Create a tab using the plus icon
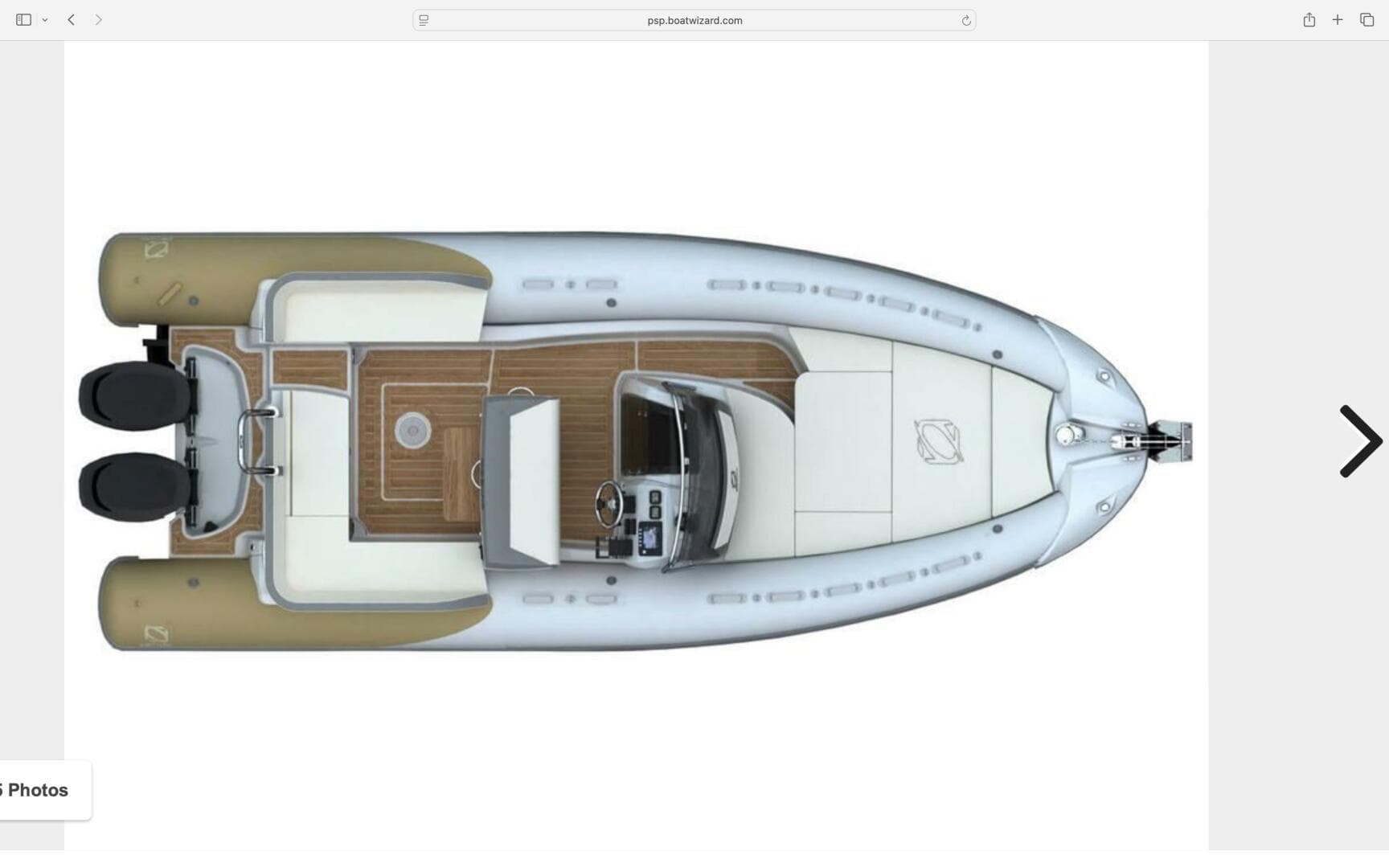The height and width of the screenshot is (868, 1389). point(1338,19)
